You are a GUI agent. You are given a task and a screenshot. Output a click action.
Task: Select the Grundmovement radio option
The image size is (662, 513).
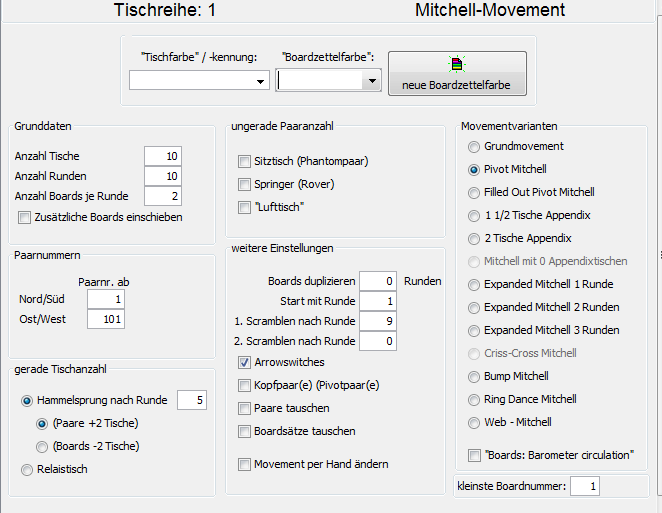(474, 147)
